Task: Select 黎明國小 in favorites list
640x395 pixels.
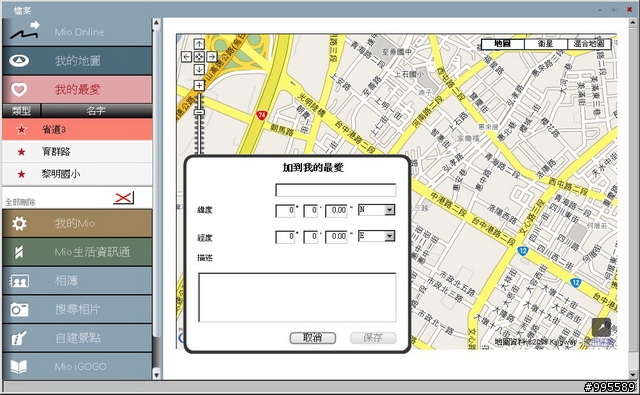Action: 77,174
